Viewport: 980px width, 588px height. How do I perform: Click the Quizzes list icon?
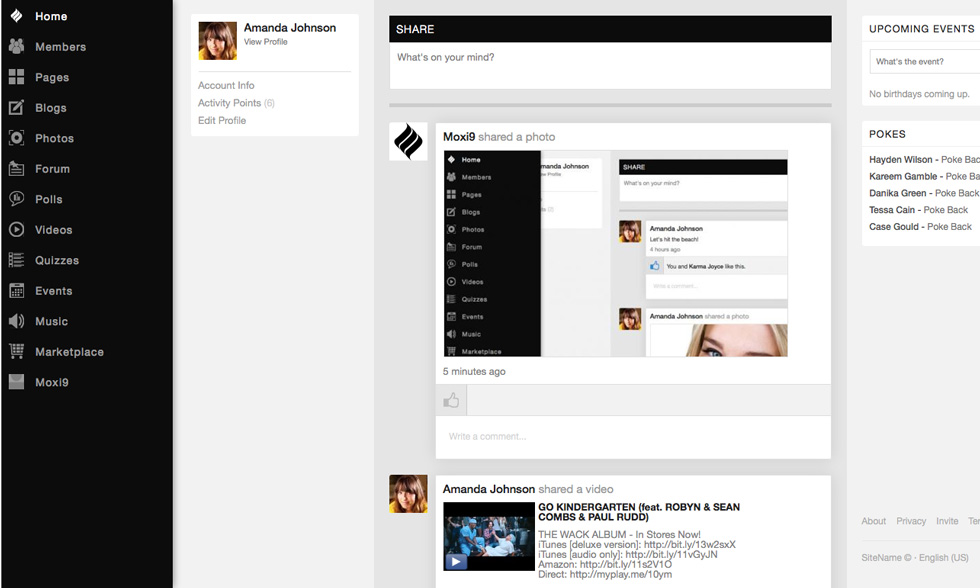16,260
